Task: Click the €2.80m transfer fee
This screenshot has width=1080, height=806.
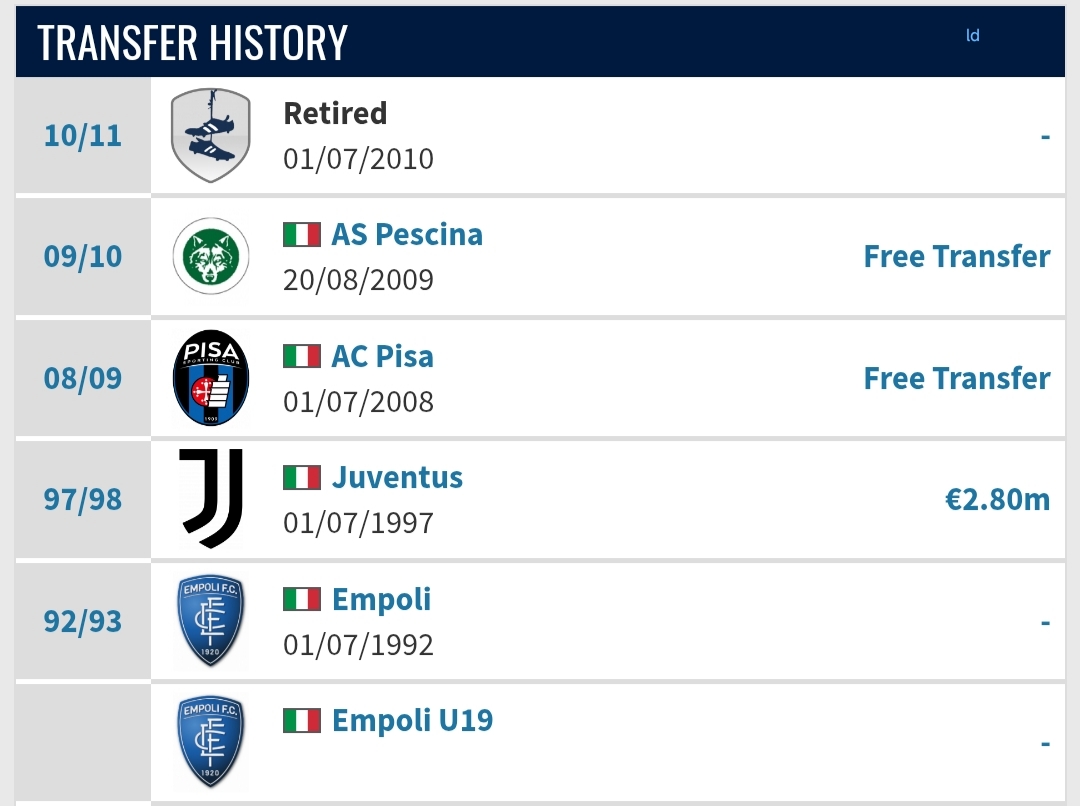Action: [997, 499]
